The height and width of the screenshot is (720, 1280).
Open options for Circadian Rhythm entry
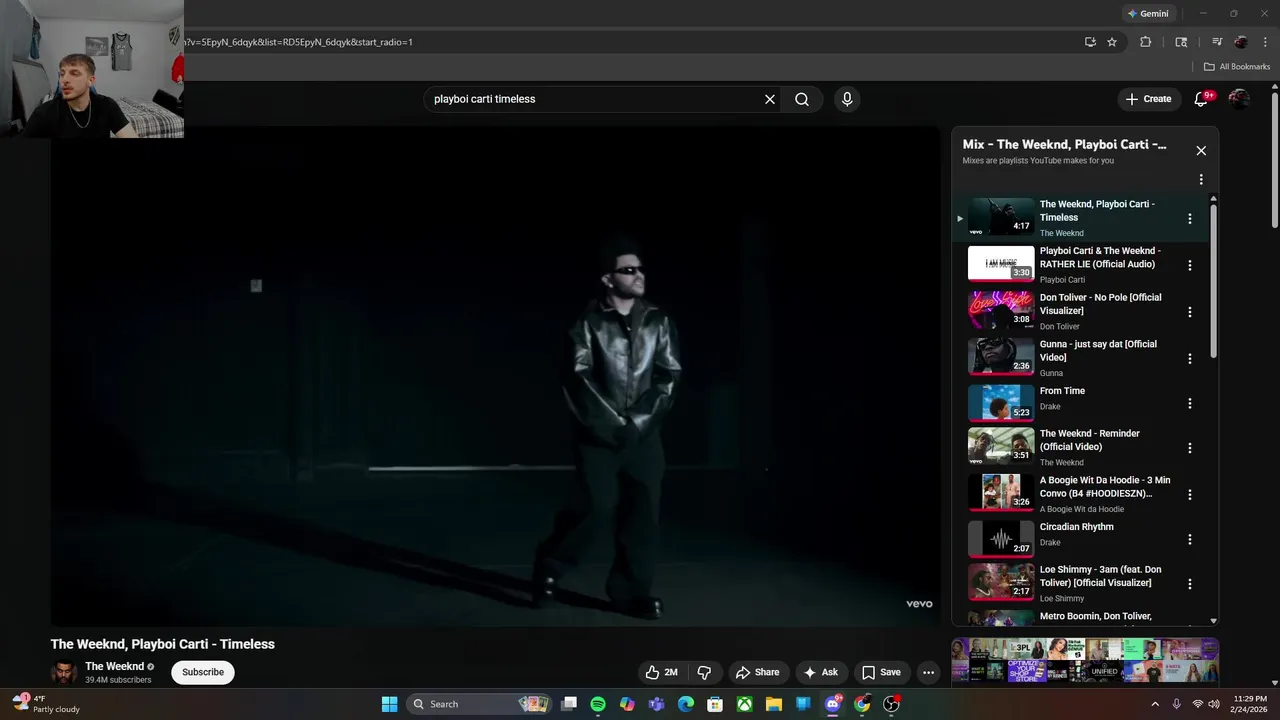(1189, 540)
